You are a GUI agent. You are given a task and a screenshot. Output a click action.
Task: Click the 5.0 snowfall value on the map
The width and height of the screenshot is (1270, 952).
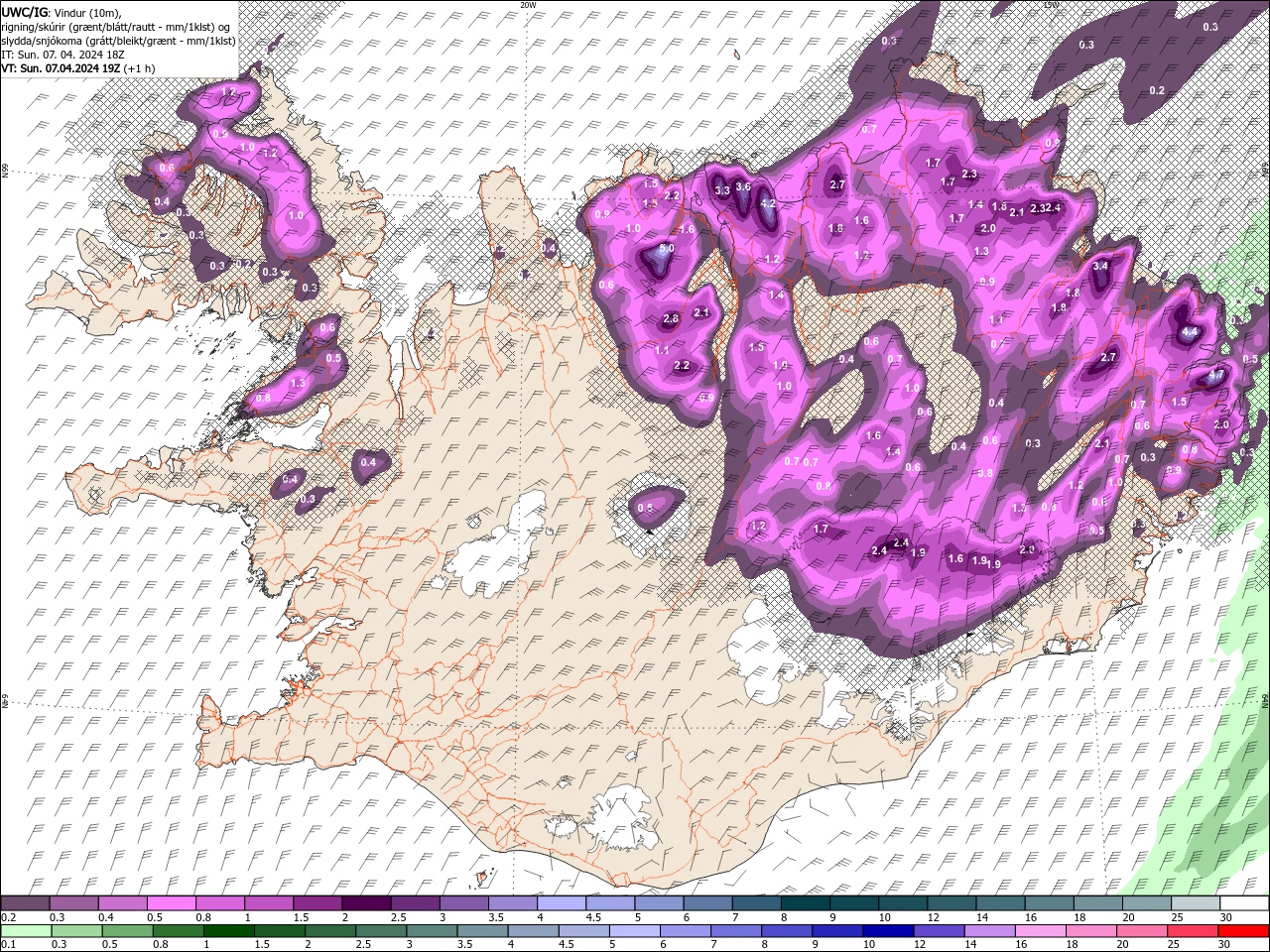(667, 248)
